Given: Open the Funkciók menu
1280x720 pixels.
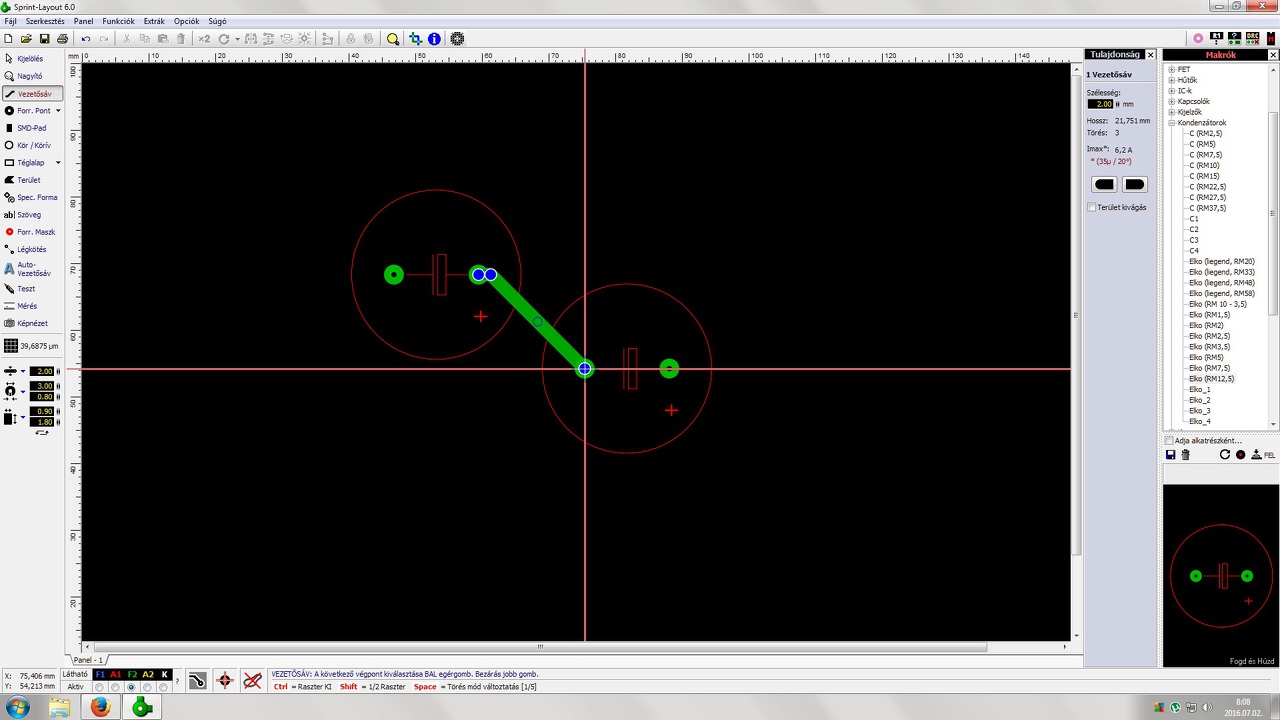Looking at the screenshot, I should pyautogui.click(x=118, y=21).
